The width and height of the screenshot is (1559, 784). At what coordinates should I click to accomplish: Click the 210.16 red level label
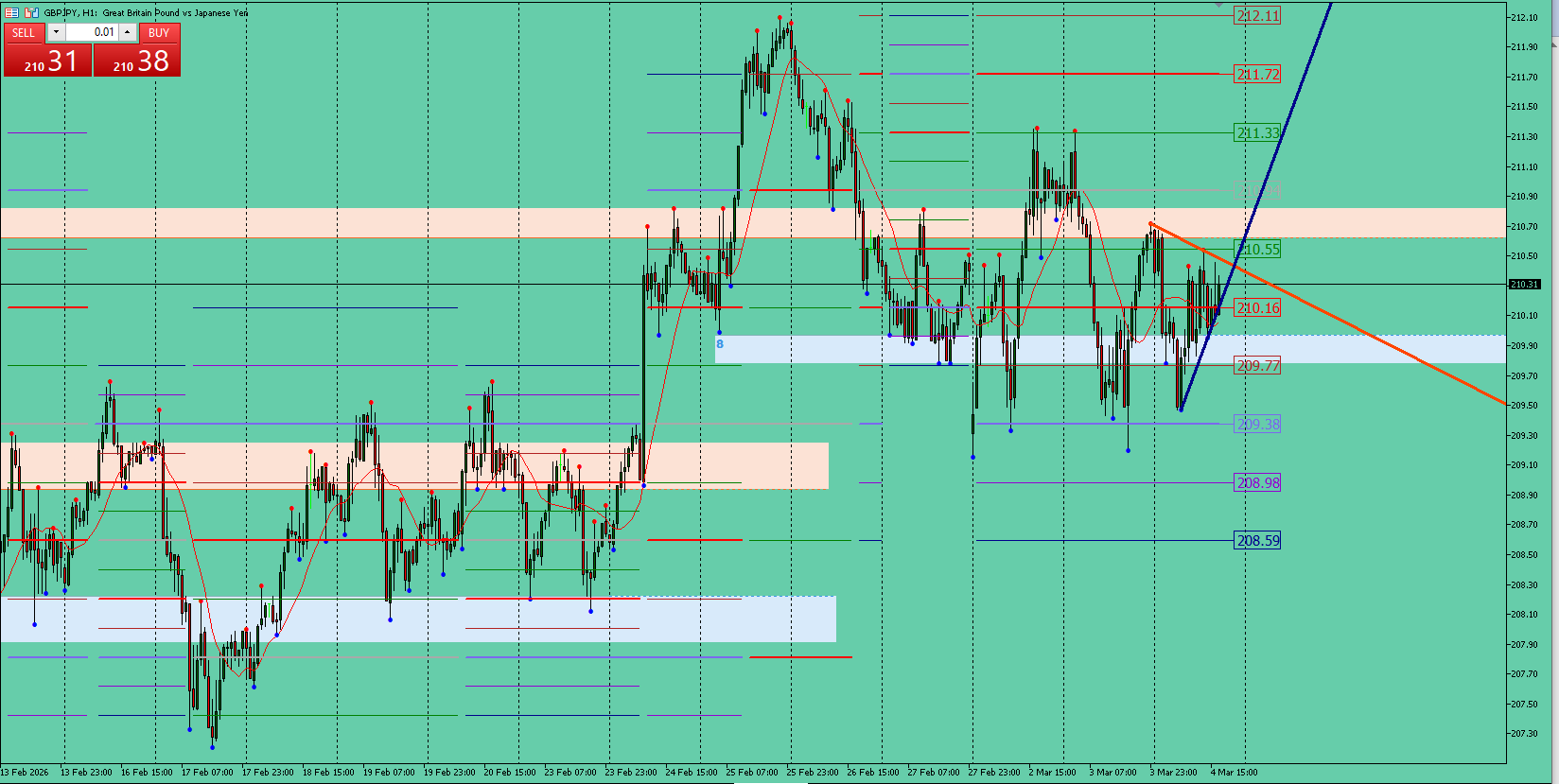[x=1257, y=308]
